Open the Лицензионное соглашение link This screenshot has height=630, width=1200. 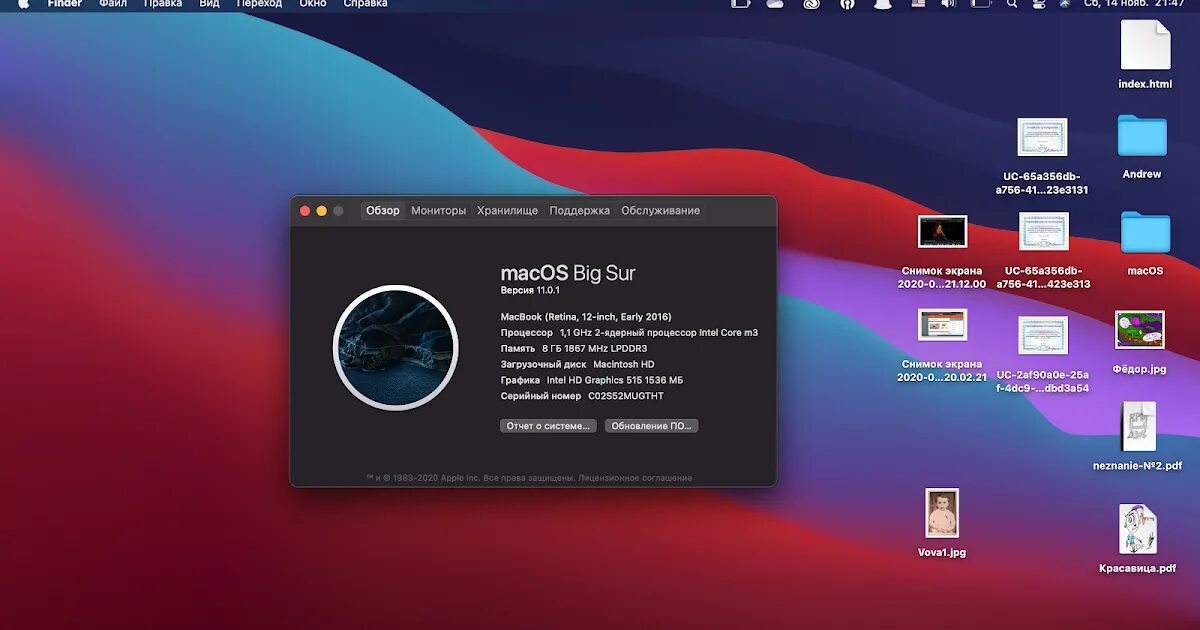634,477
